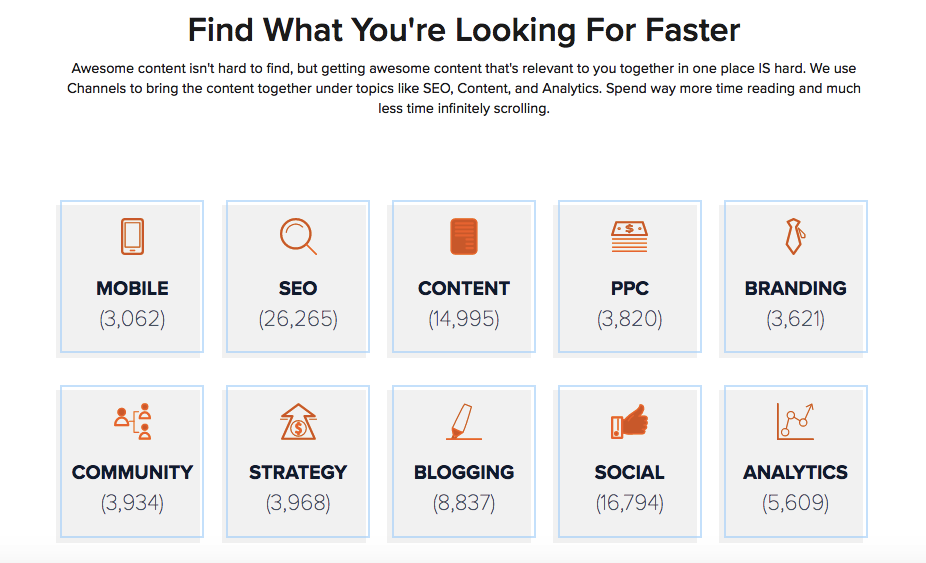Select the Social thumbs-up icon
Viewport: 926px width, 563px height.
click(630, 421)
